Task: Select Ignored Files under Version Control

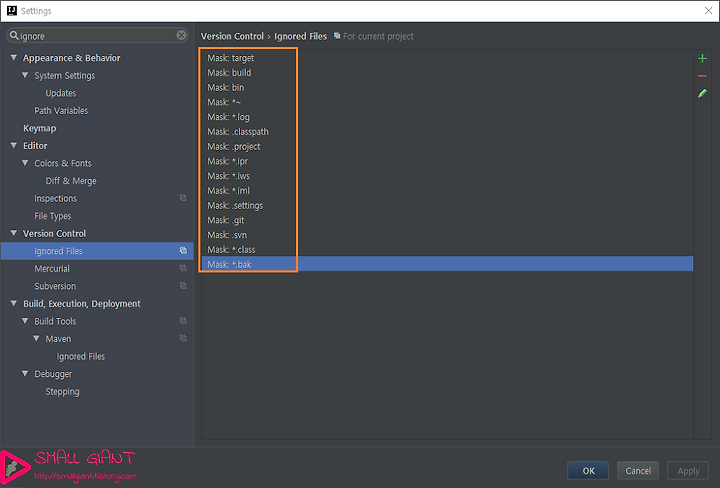Action: click(97, 251)
